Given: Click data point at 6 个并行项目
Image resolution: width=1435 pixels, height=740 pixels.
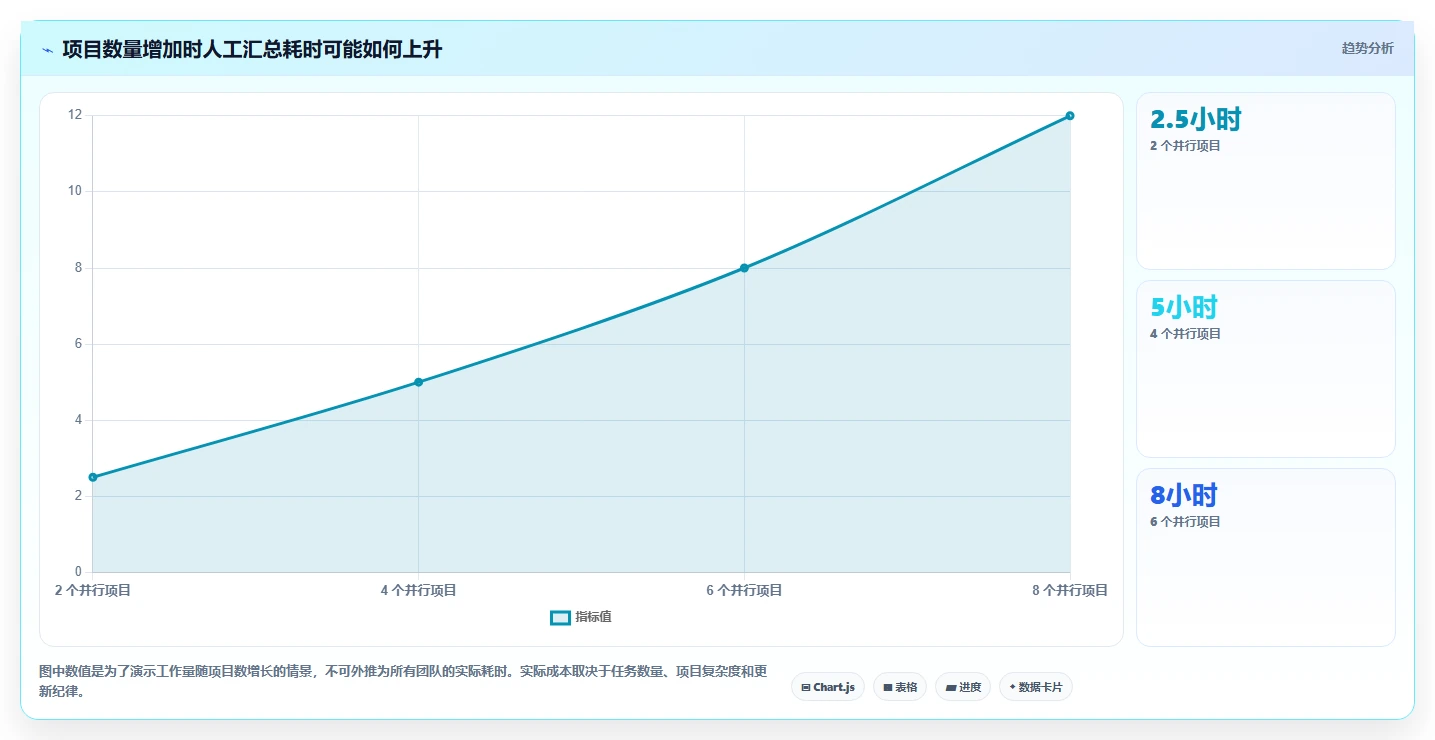Looking at the screenshot, I should pyautogui.click(x=744, y=268).
